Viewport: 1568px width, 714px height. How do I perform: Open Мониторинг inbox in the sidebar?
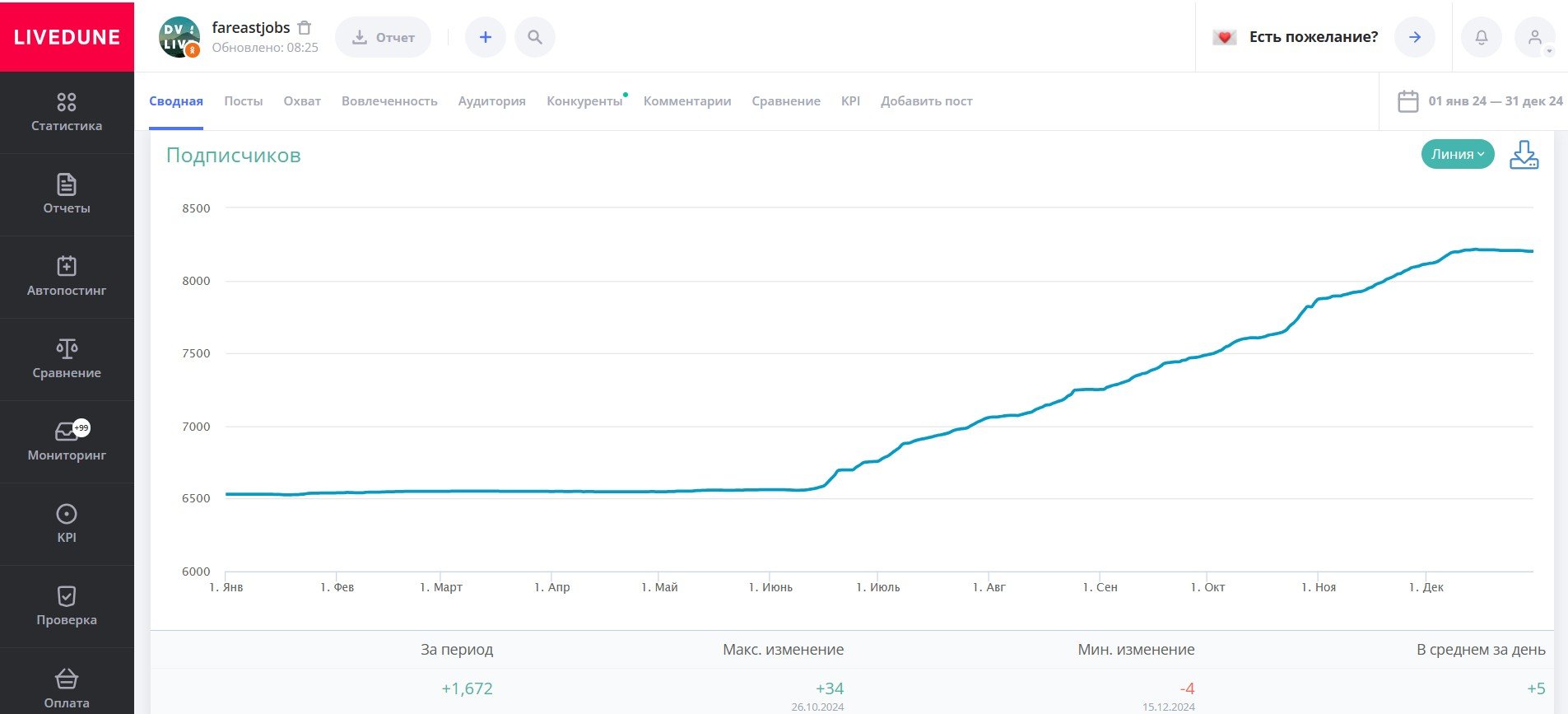tap(67, 441)
